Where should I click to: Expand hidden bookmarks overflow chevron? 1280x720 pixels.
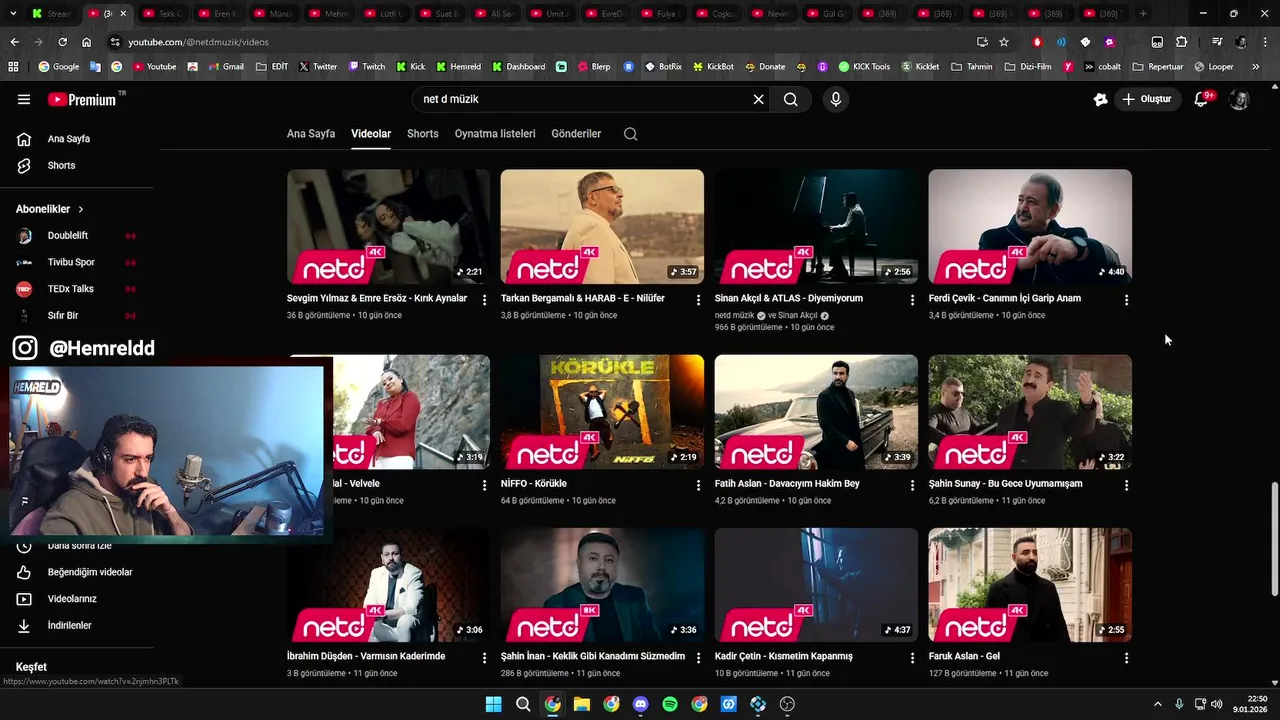tap(1256, 67)
